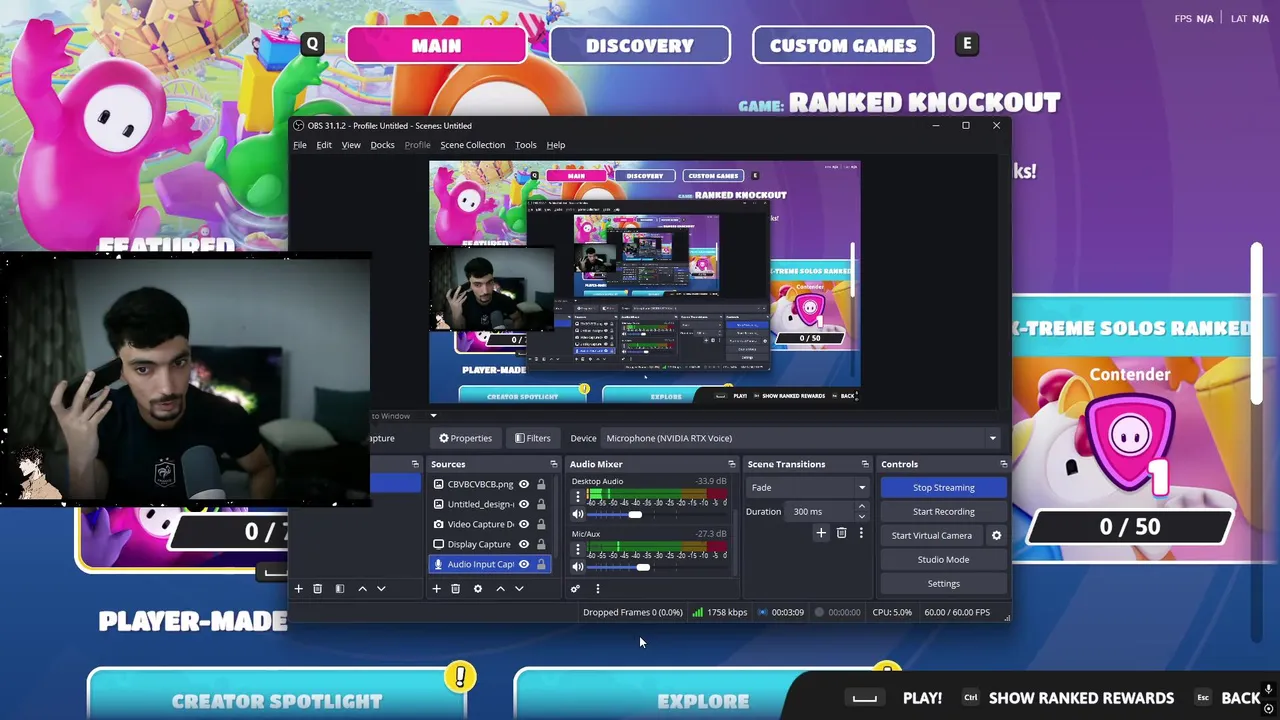Image resolution: width=1280 pixels, height=720 pixels.
Task: Move source up in the Sources list
Action: coord(500,589)
